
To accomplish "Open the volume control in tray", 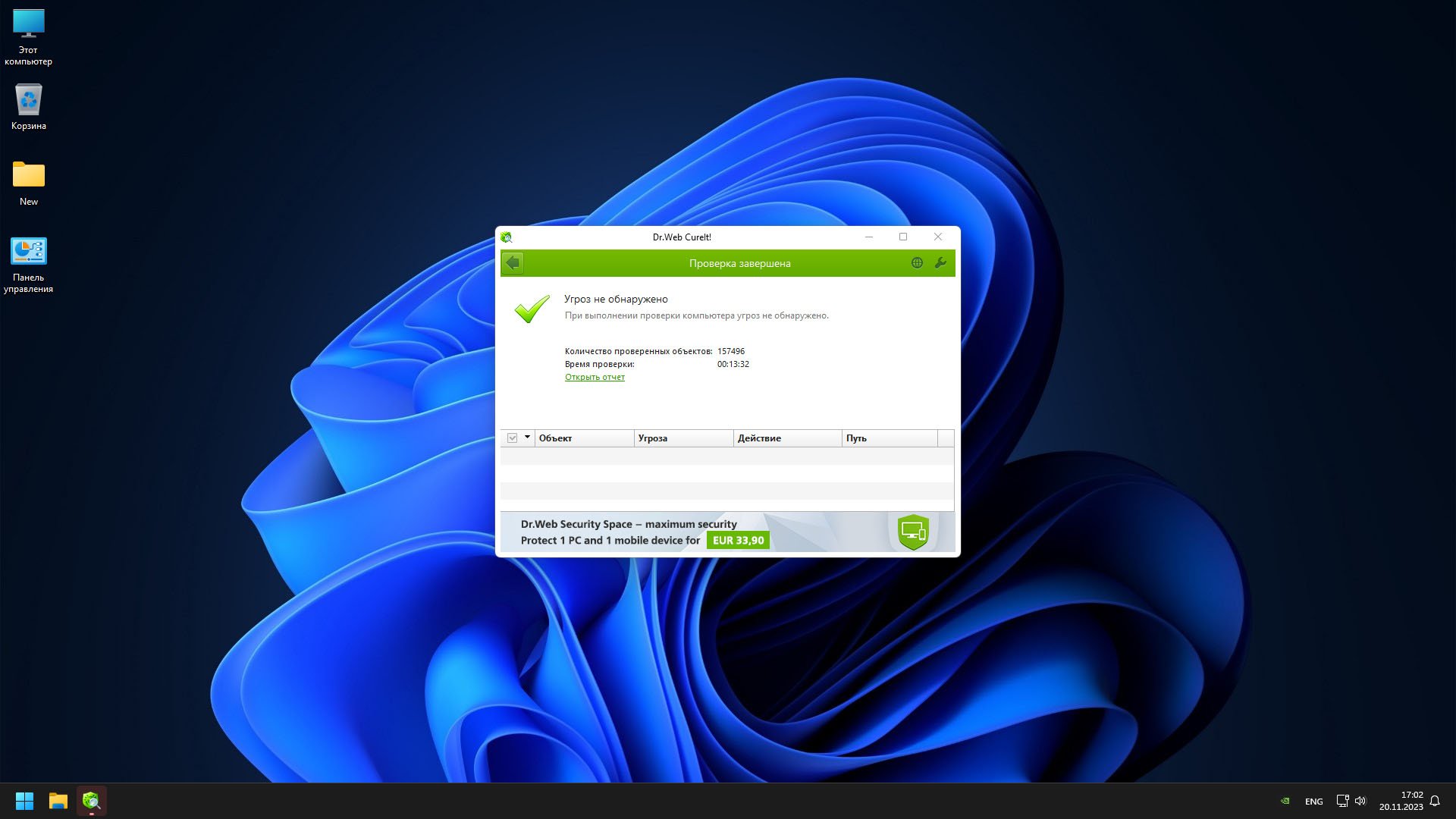I will 1360,801.
